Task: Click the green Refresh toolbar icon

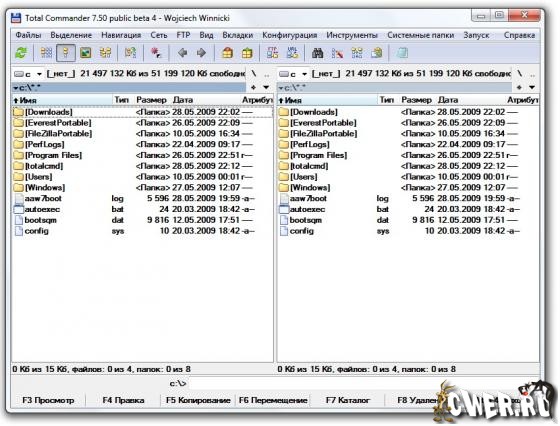Action: click(21, 53)
